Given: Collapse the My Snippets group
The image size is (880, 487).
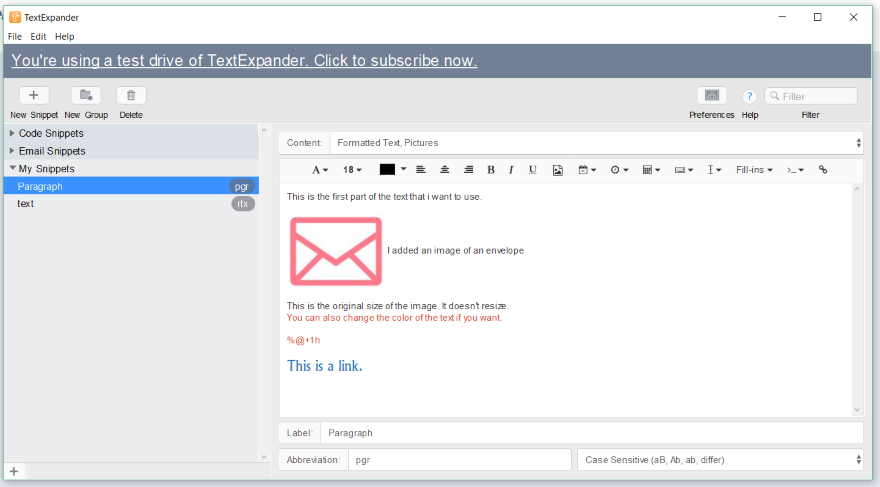Looking at the screenshot, I should (12, 168).
